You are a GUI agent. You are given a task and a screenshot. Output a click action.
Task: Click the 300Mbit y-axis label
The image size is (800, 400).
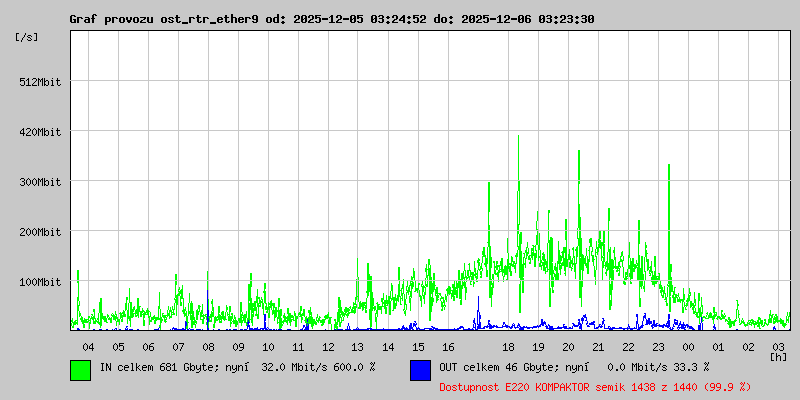click(x=40, y=182)
